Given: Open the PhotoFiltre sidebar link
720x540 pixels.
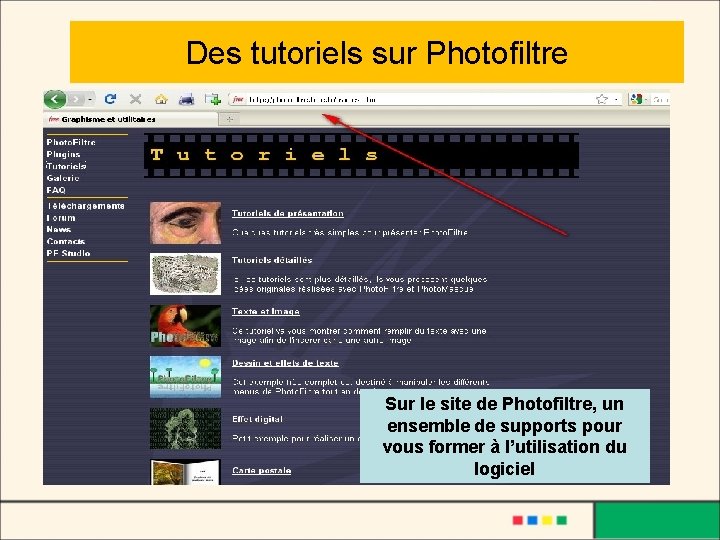Looking at the screenshot, I should point(71,142).
